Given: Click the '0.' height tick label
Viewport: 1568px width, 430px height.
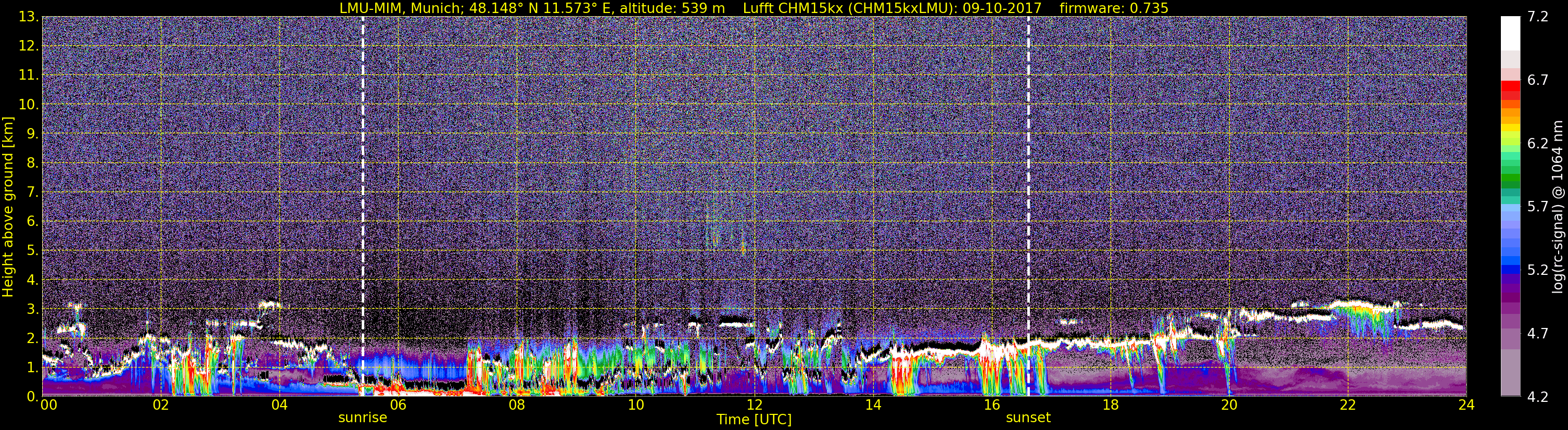Looking at the screenshot, I should click(x=32, y=397).
